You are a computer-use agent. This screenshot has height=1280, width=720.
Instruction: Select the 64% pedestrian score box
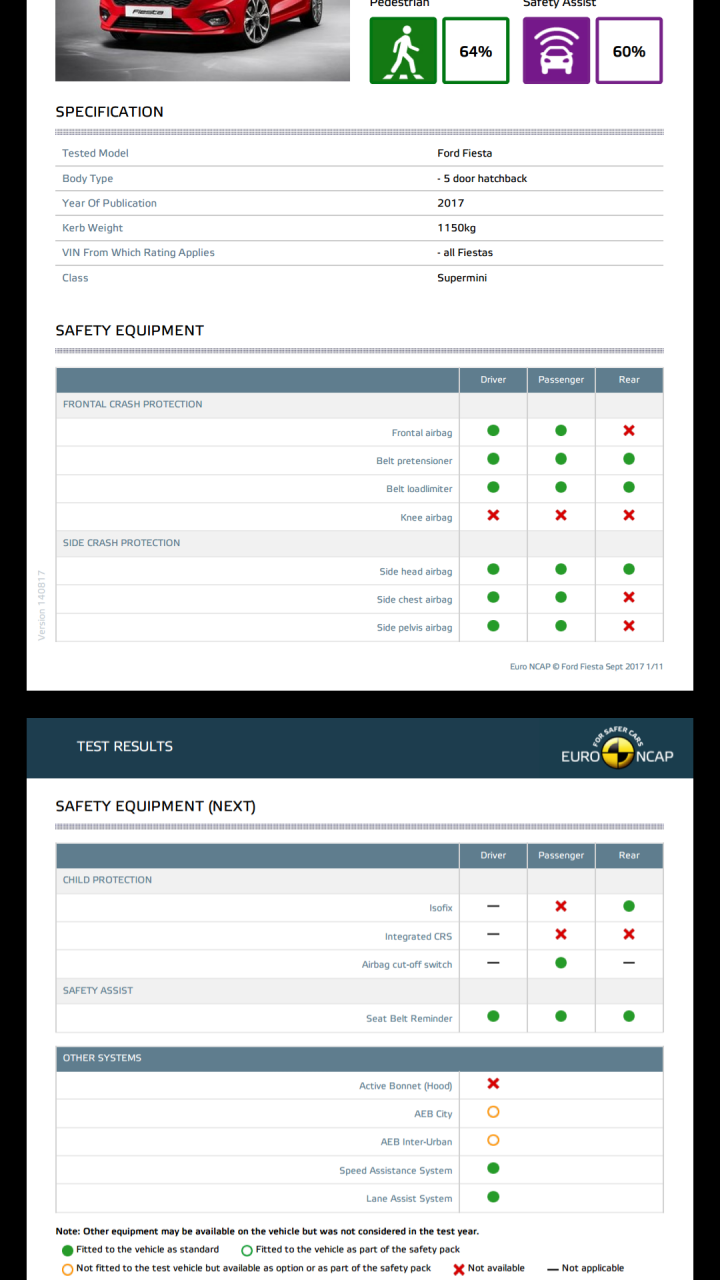point(476,50)
